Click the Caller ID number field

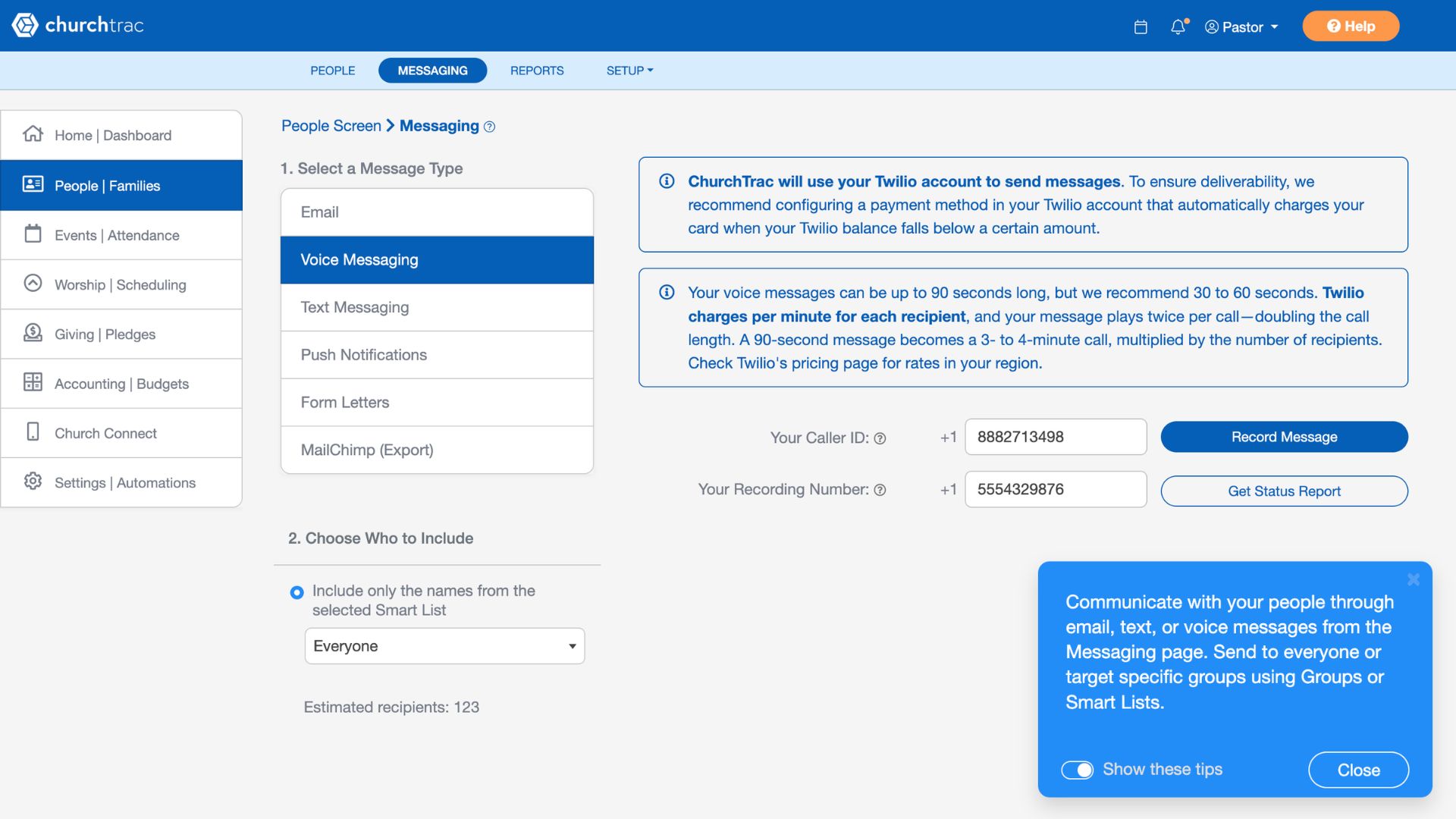click(1056, 437)
